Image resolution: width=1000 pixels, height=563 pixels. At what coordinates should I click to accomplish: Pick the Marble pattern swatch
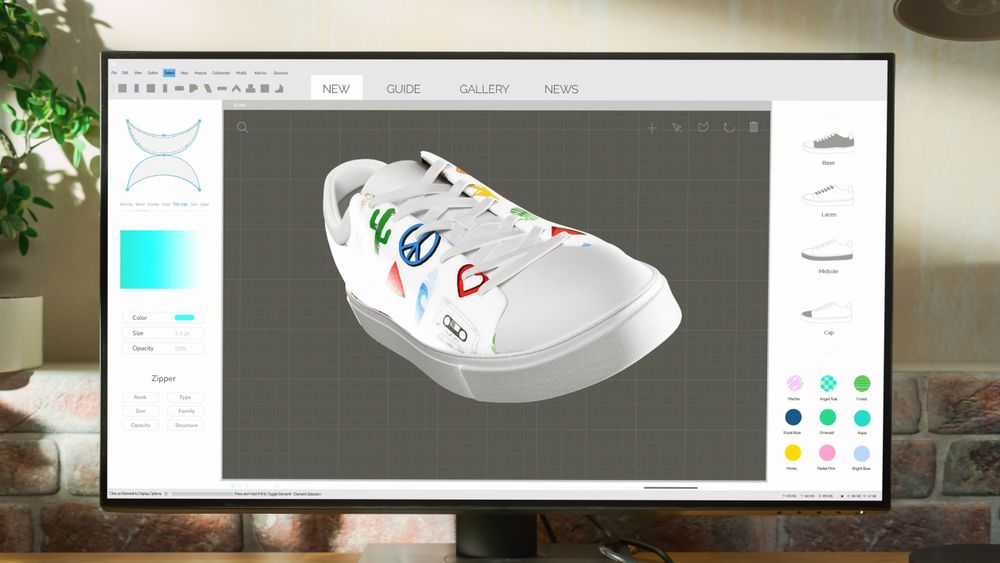click(794, 383)
